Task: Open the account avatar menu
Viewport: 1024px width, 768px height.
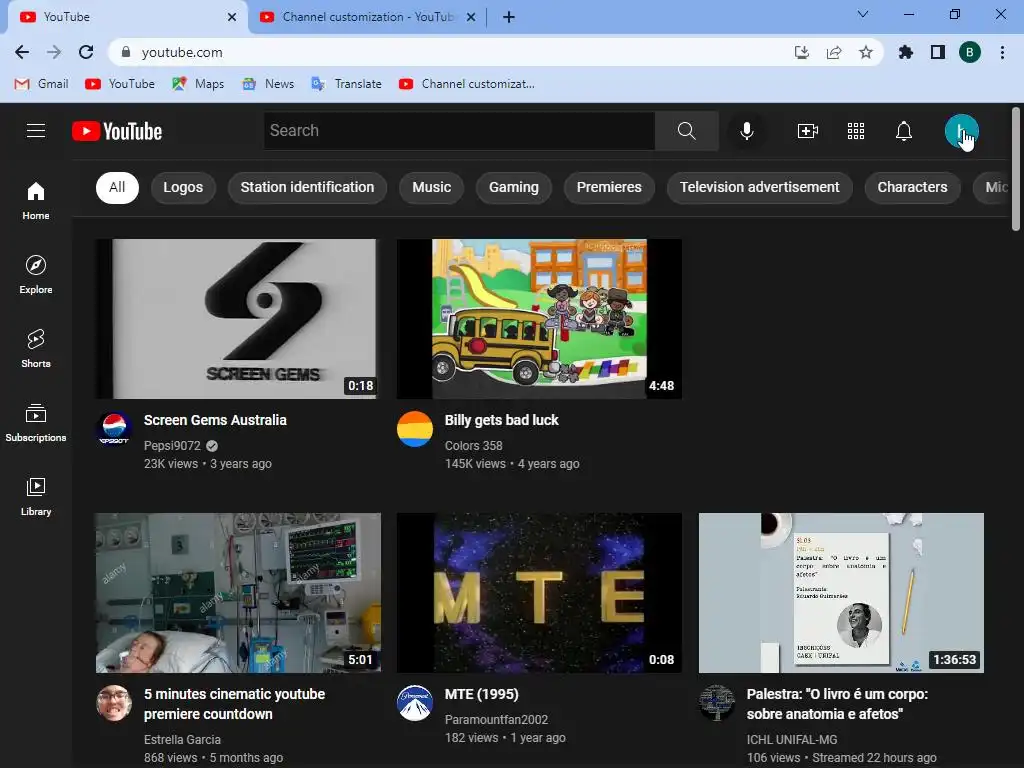Action: [x=961, y=131]
